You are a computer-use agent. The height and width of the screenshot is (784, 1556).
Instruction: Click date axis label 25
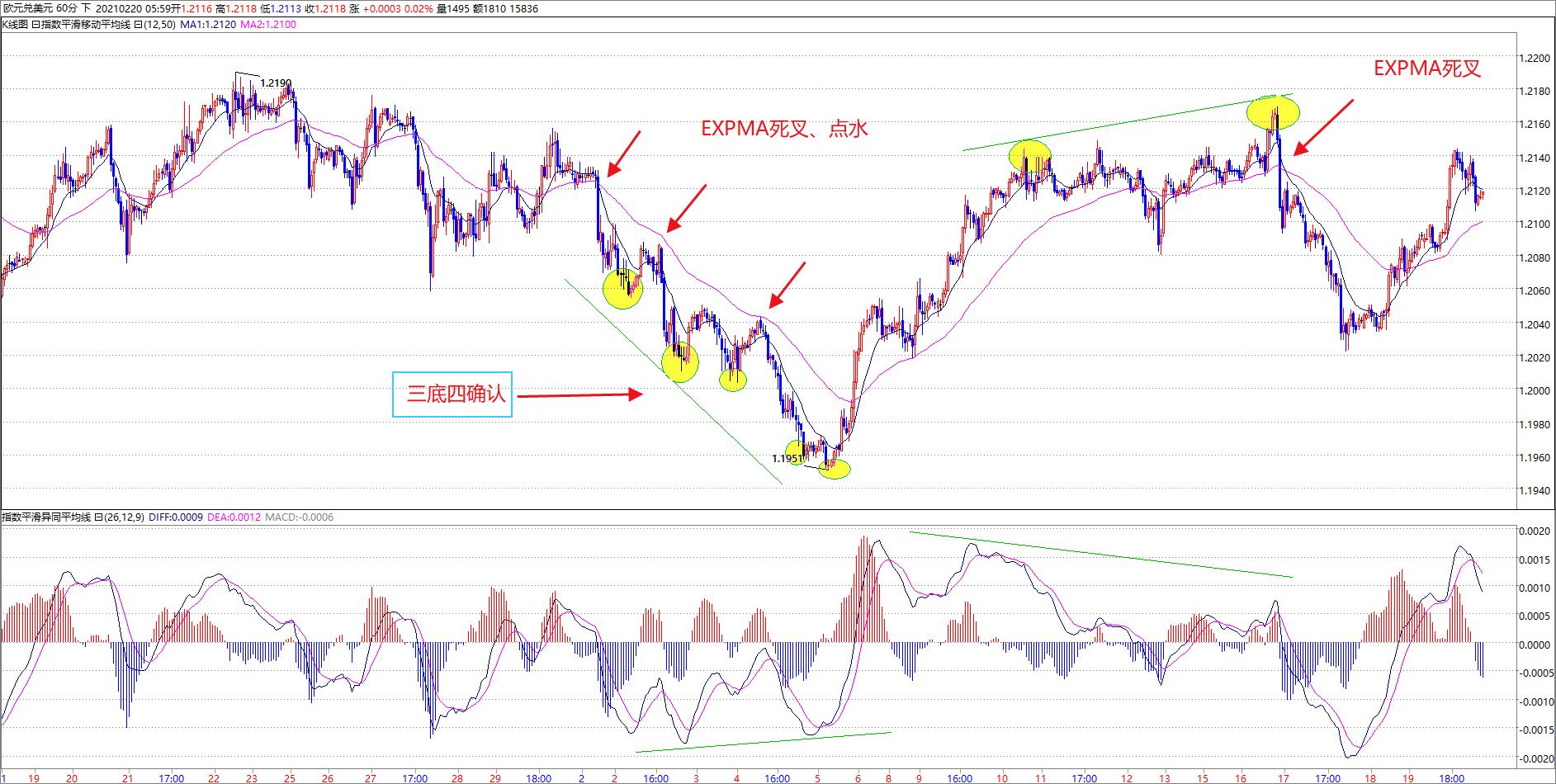290,777
